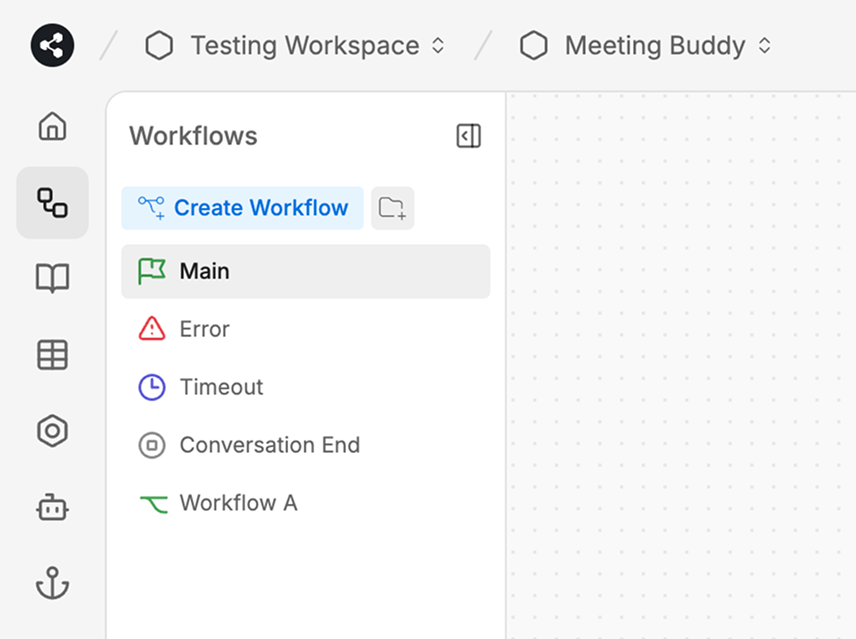Create a new workflow folder

[392, 208]
